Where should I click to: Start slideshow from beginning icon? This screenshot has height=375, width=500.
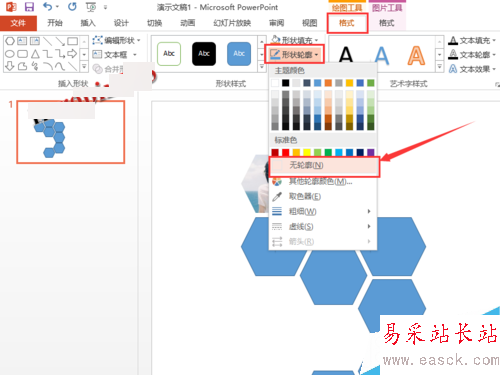click(x=91, y=7)
